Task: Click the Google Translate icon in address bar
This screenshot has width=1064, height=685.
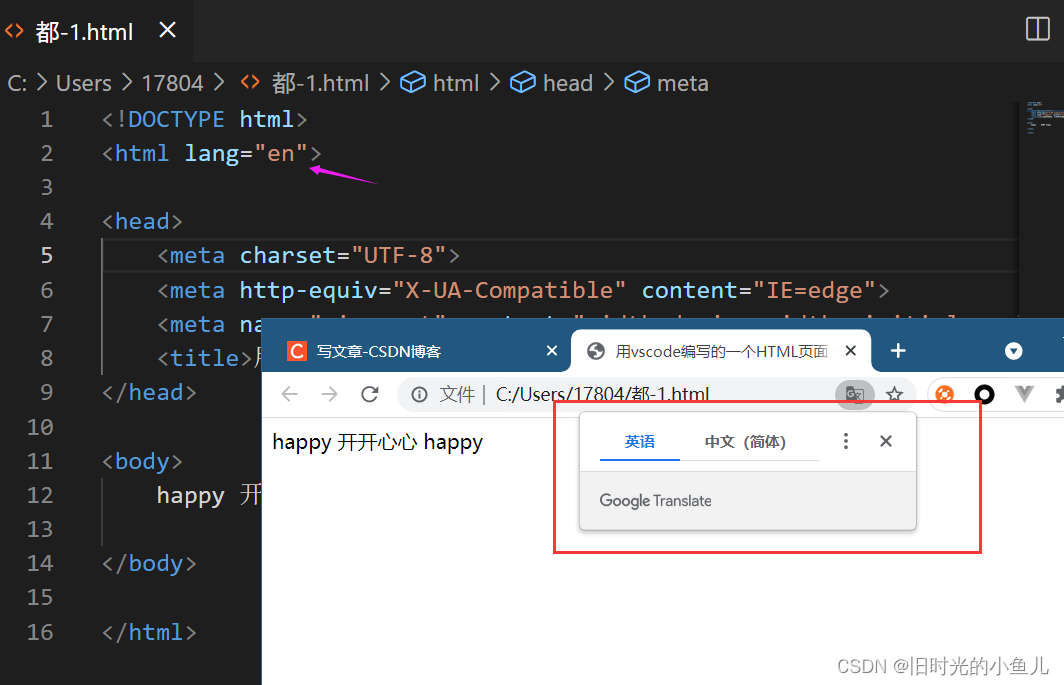Action: coord(854,394)
